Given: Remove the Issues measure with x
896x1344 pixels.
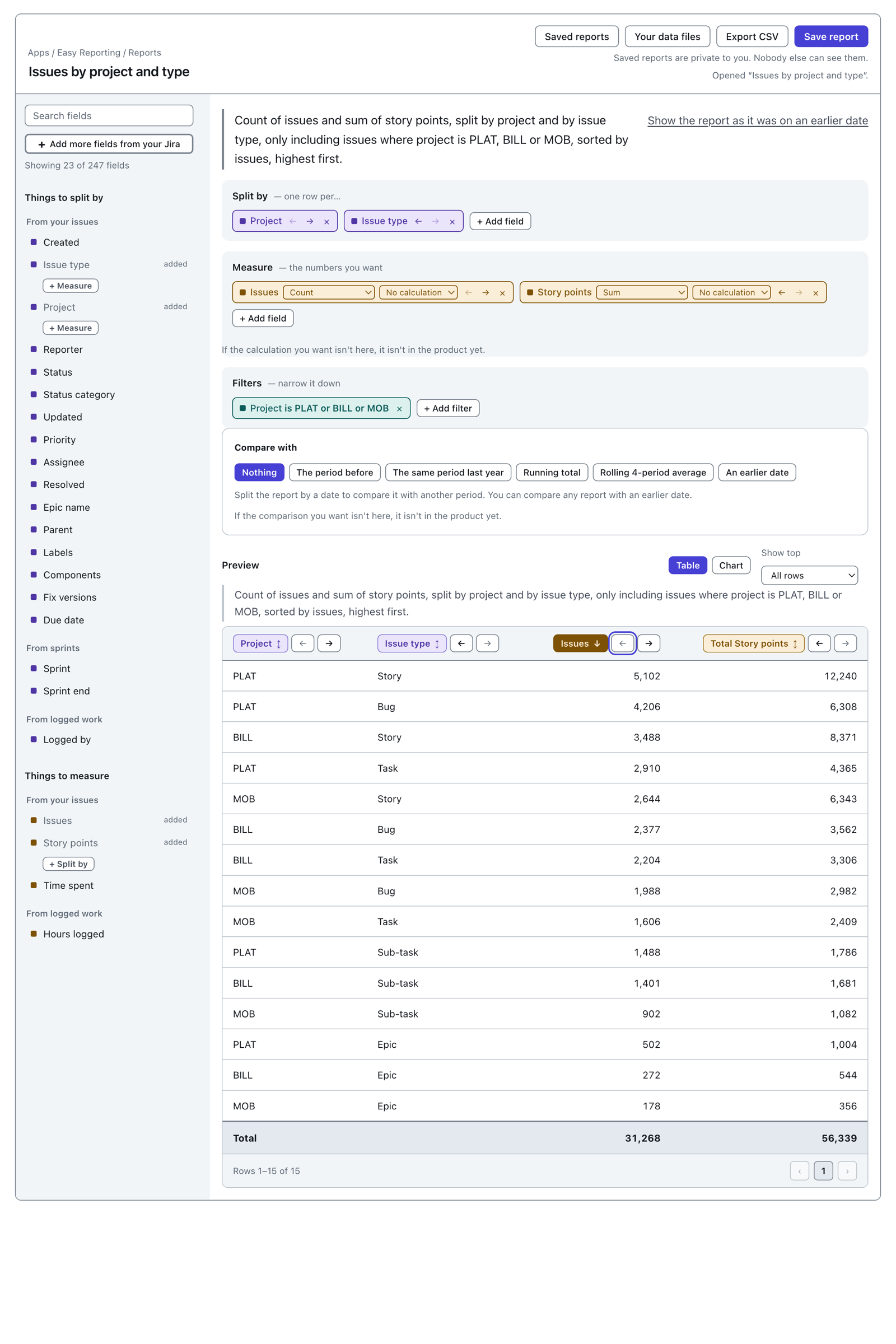Looking at the screenshot, I should 502,292.
